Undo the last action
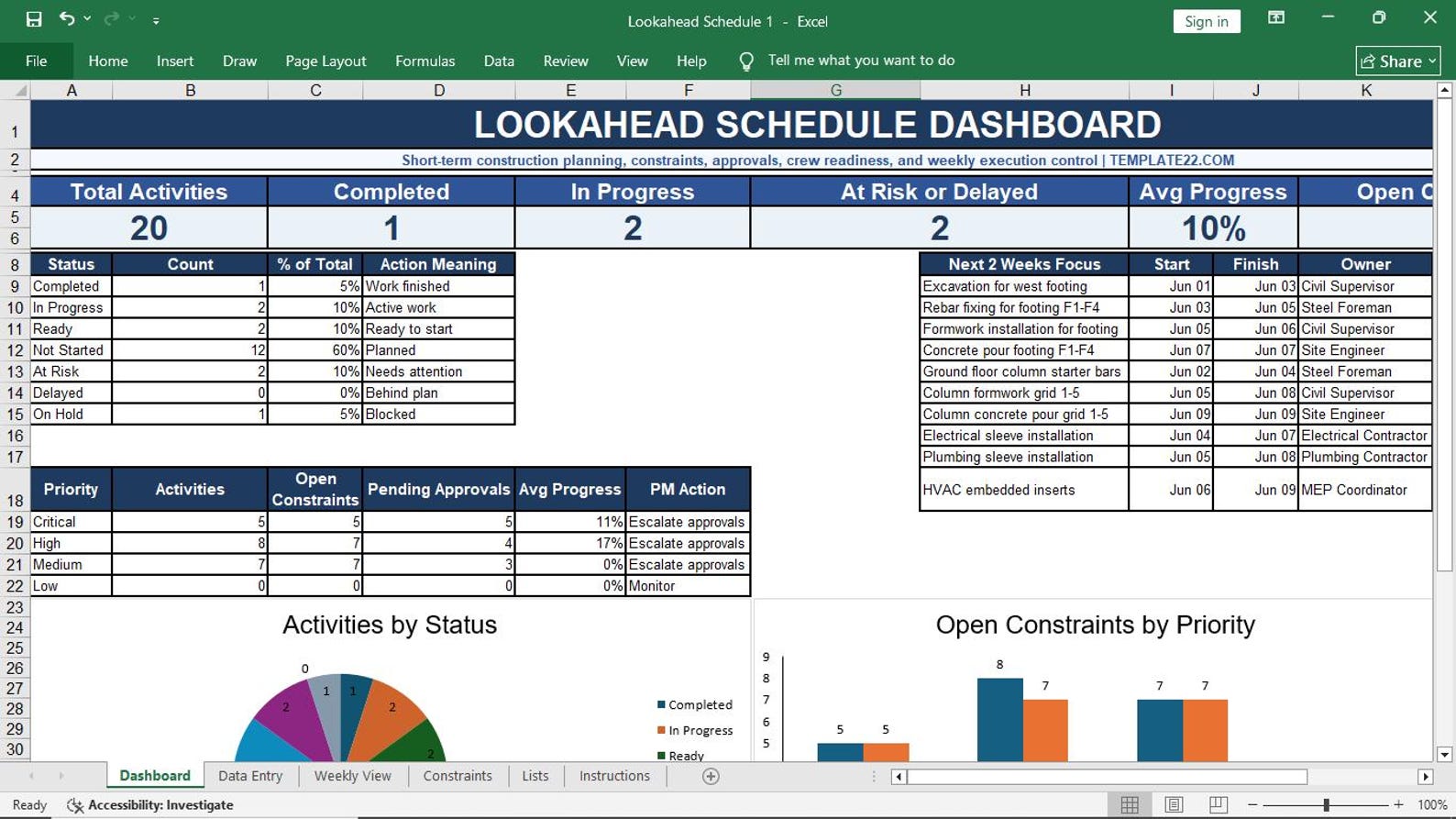The image size is (1456, 819). 67,18
